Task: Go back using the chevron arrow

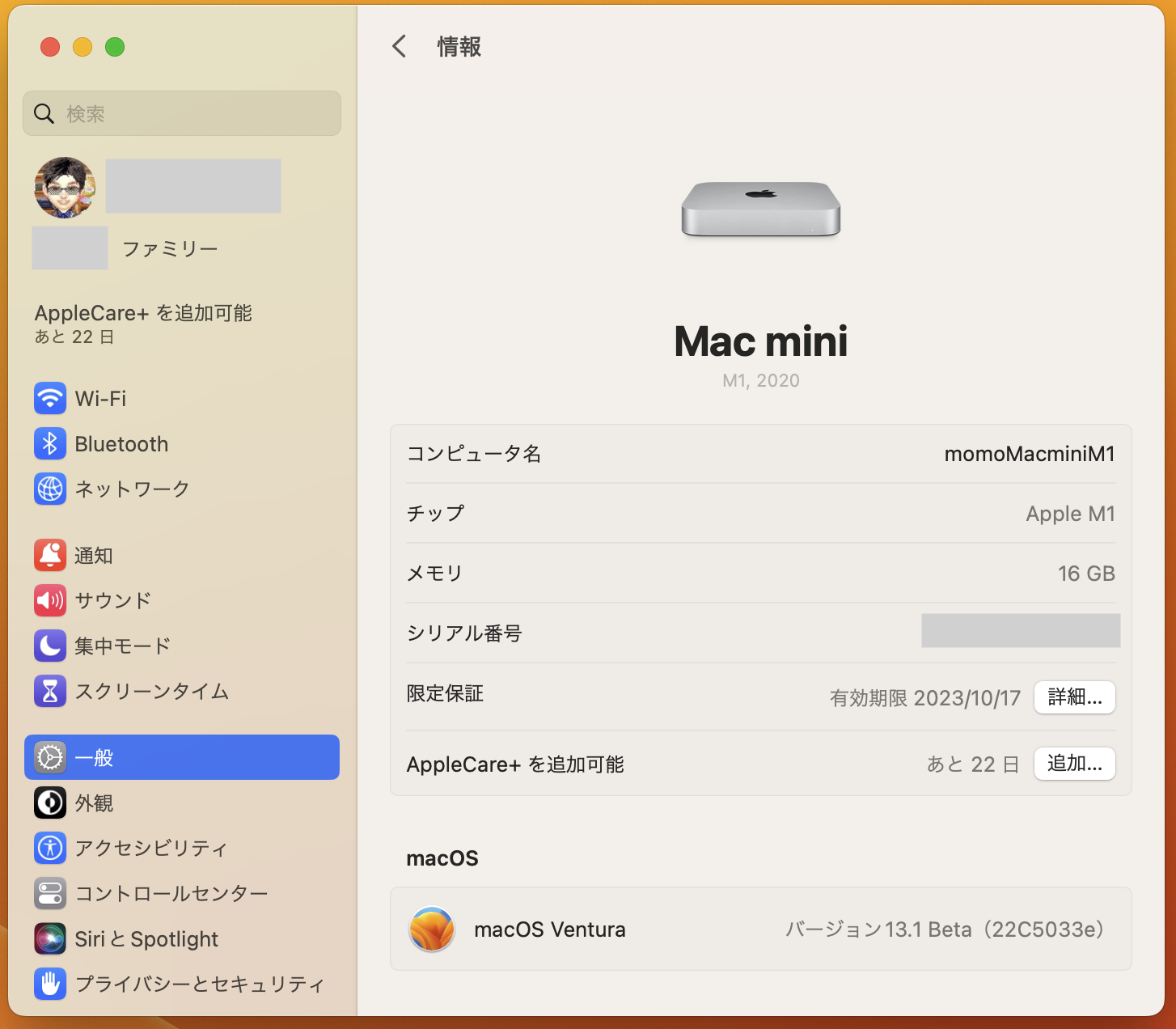Action: tap(399, 46)
